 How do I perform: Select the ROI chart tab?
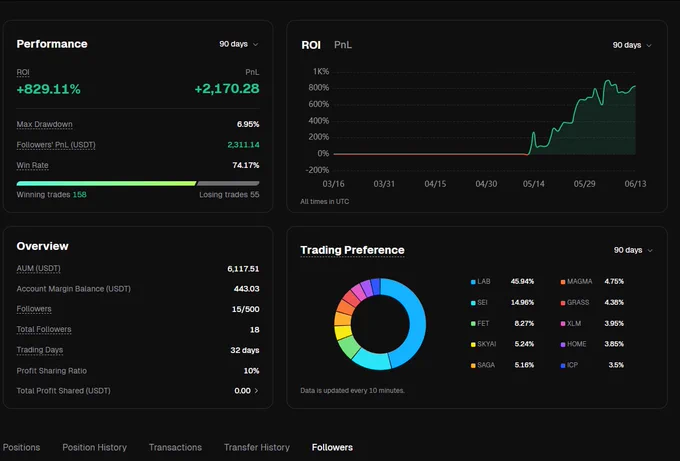(x=311, y=45)
